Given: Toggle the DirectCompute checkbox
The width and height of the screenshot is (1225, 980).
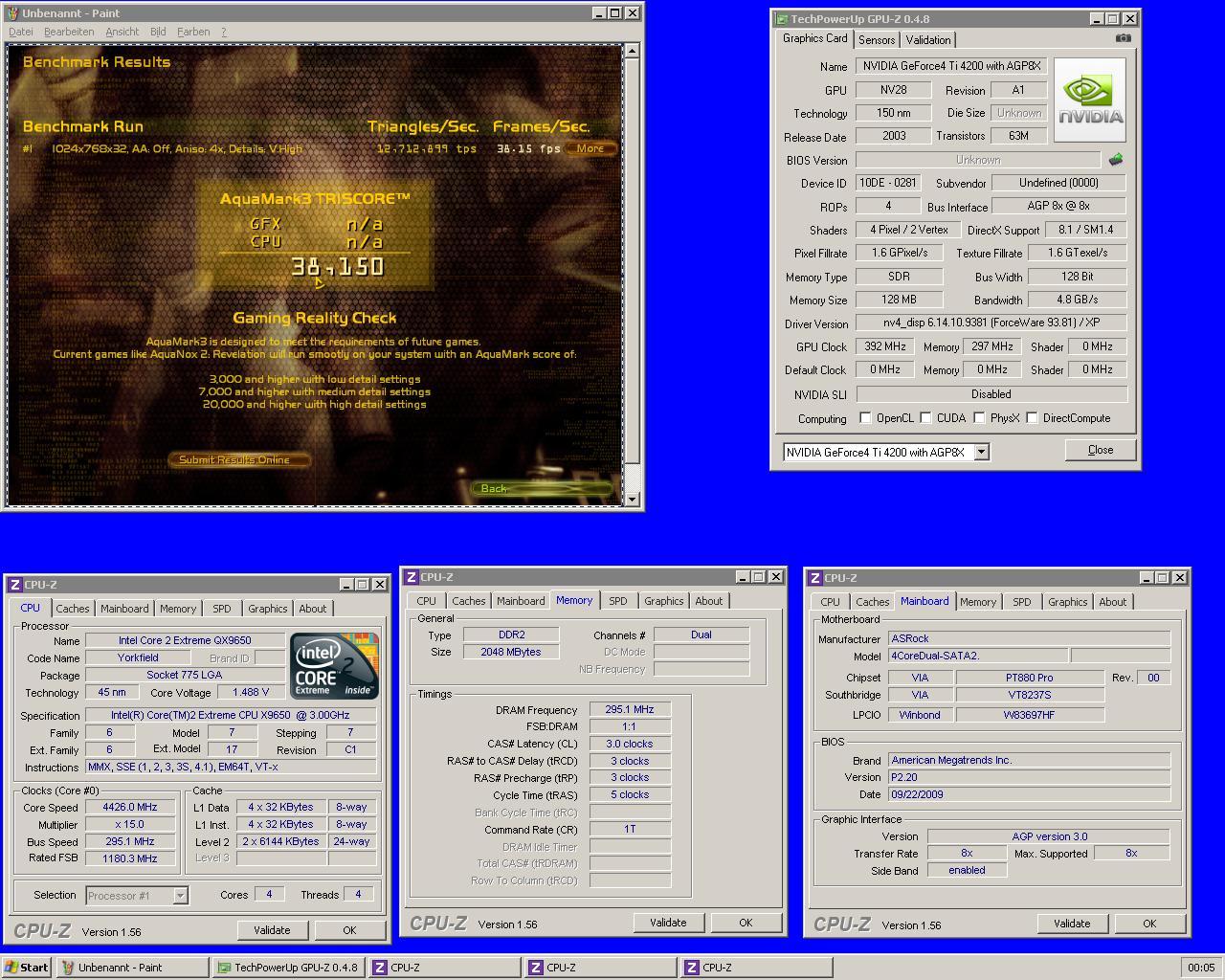Looking at the screenshot, I should point(1032,418).
